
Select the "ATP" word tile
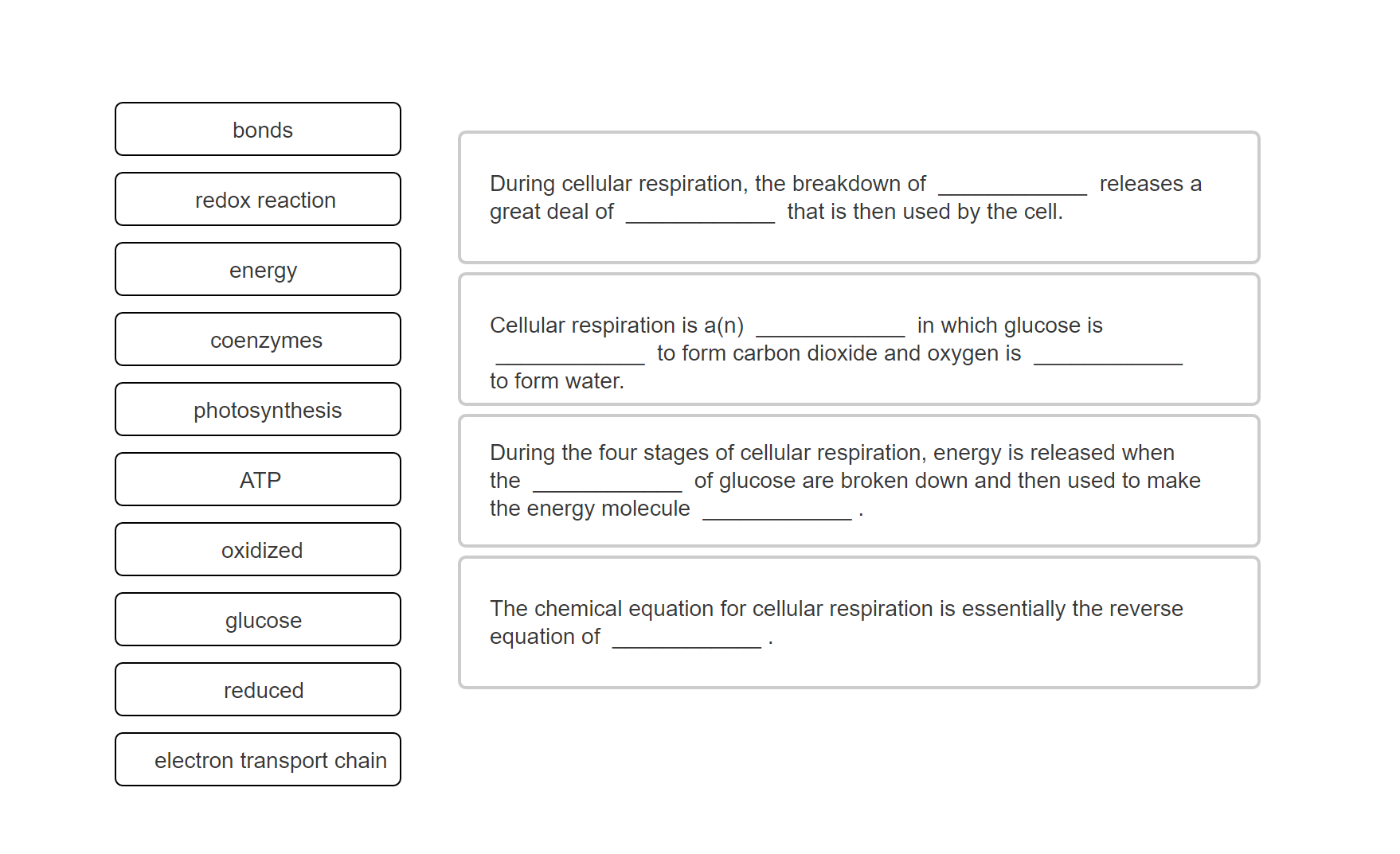258,479
